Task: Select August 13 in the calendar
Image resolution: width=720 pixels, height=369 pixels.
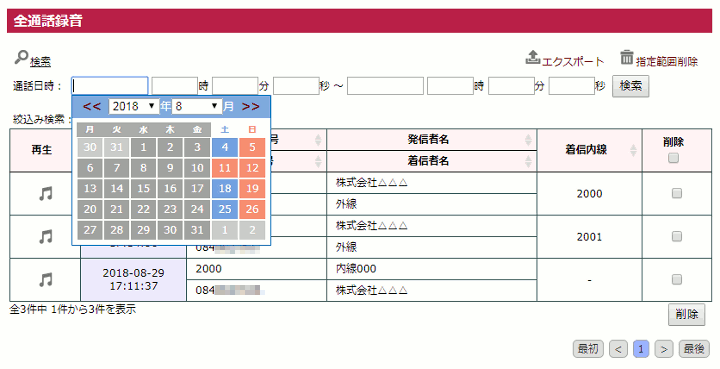Action: [x=90, y=189]
